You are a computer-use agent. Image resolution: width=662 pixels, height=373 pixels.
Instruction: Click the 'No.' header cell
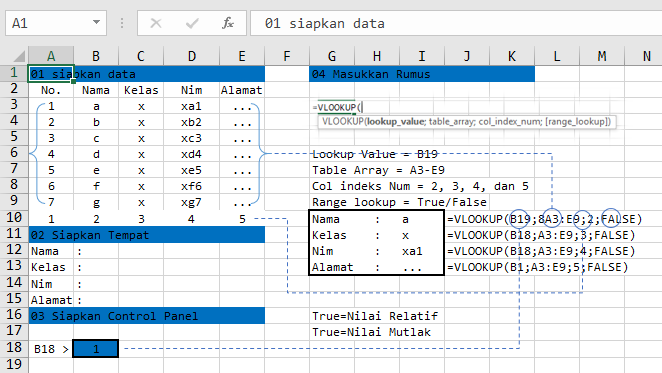tap(51, 90)
